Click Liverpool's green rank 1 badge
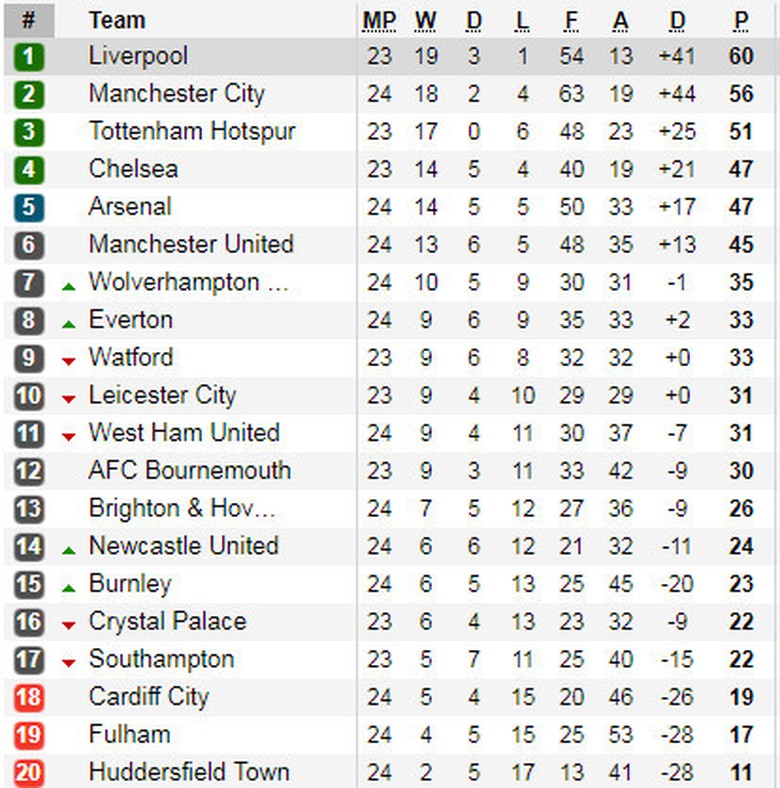Image resolution: width=780 pixels, height=788 pixels. 29,57
